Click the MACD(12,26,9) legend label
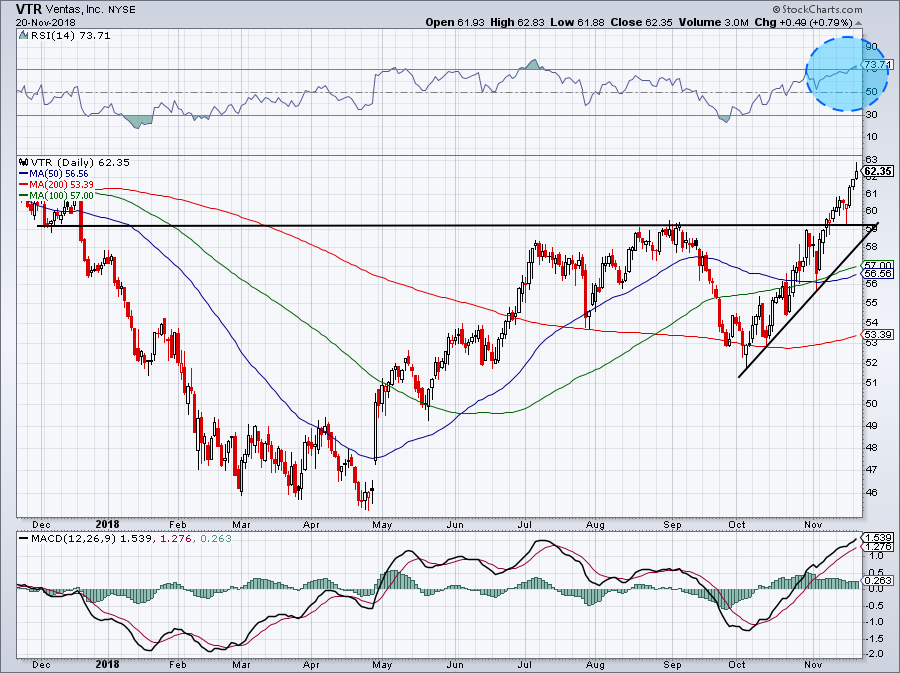 (x=75, y=538)
